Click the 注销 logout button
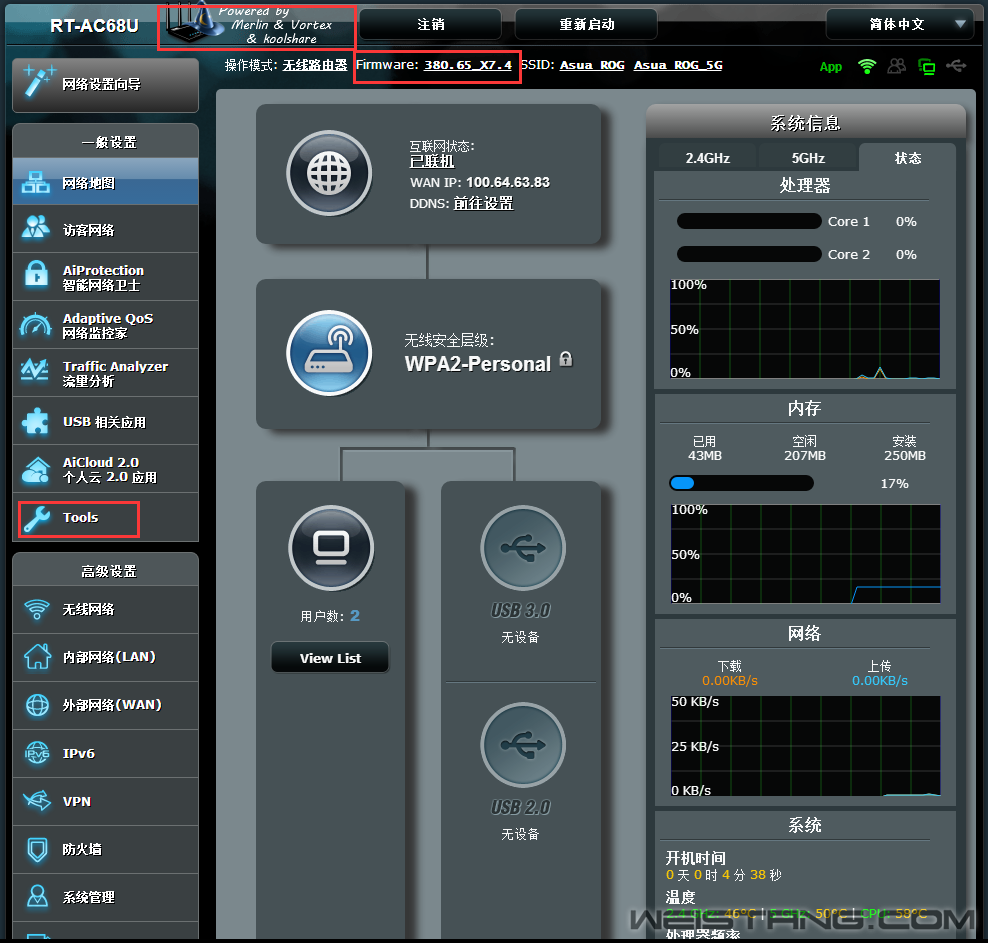 [x=430, y=25]
